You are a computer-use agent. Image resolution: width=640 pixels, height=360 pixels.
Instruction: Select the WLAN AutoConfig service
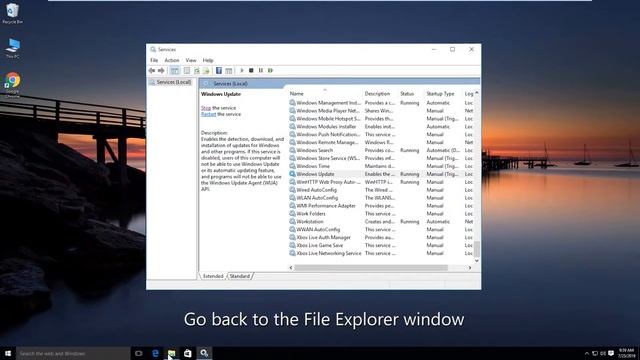pyautogui.click(x=380, y=198)
